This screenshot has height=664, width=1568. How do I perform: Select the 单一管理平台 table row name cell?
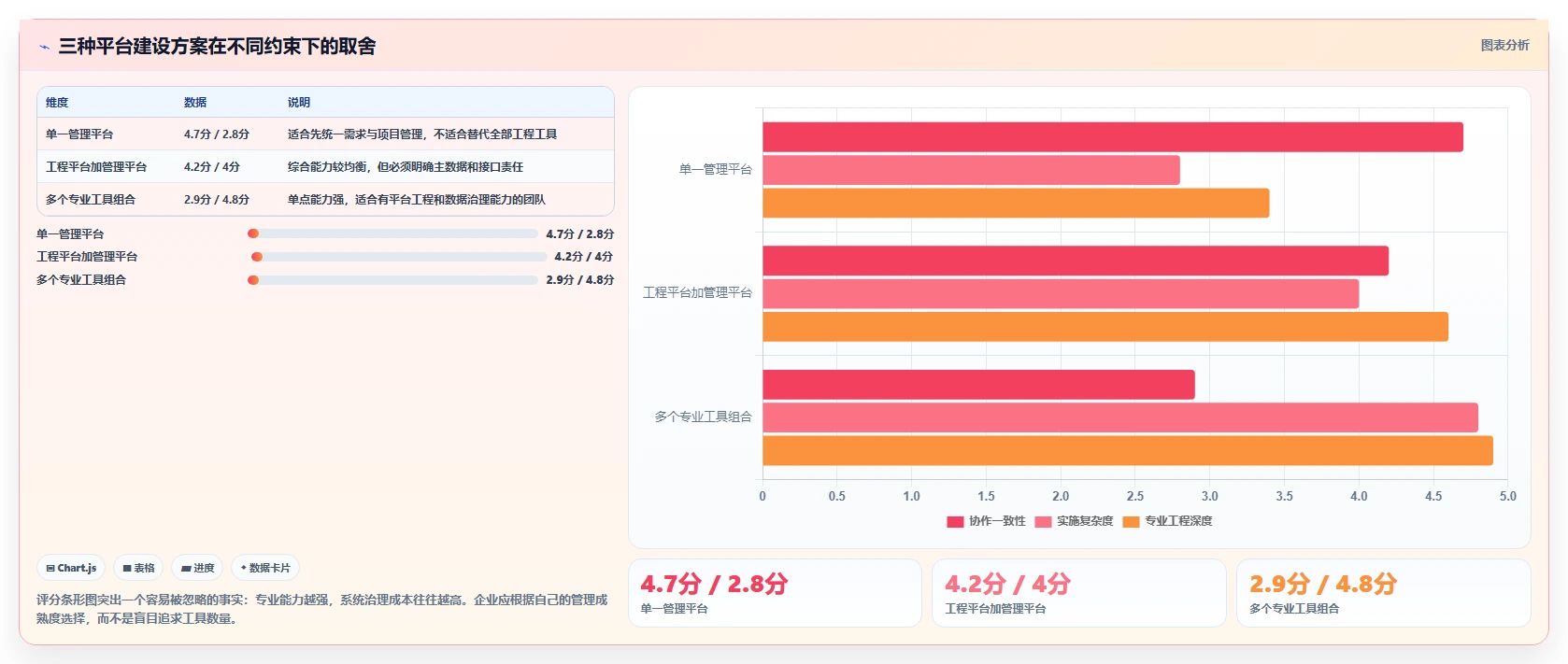pos(79,134)
